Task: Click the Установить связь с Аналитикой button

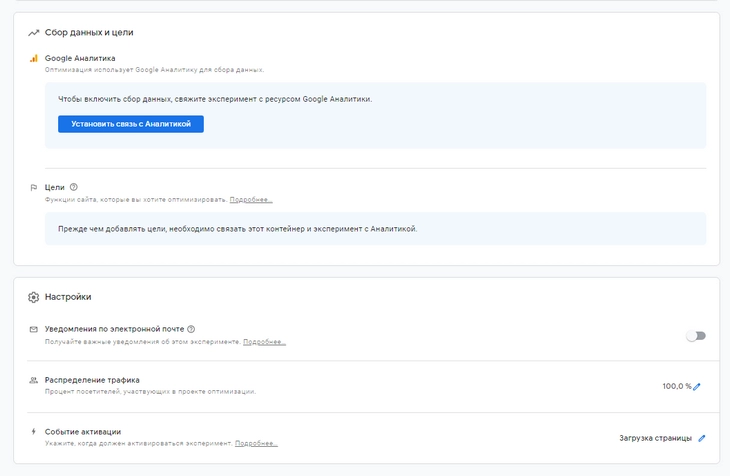Action: pyautogui.click(x=131, y=124)
